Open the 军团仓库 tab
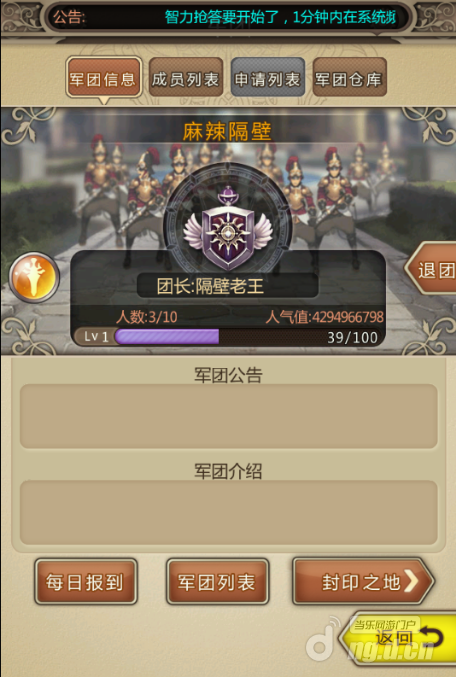This screenshot has height=677, width=456. coord(349,78)
